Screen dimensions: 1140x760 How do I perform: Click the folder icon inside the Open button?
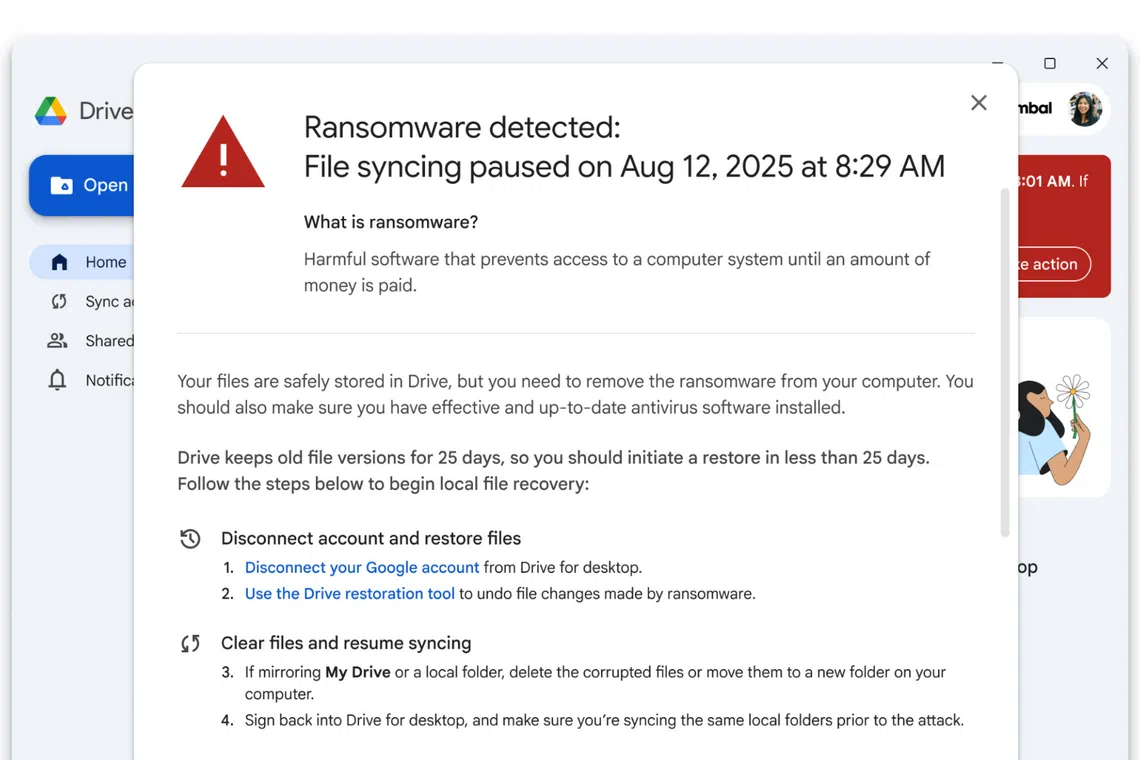pos(62,185)
